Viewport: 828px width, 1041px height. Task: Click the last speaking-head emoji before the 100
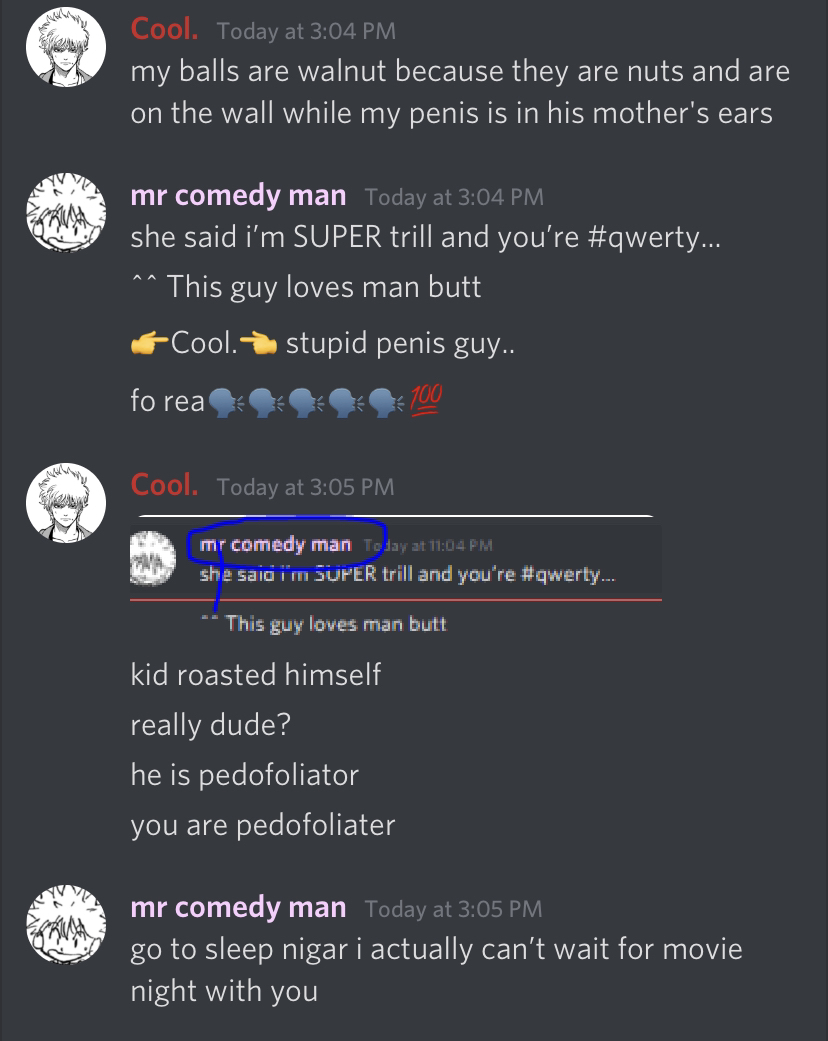click(386, 402)
